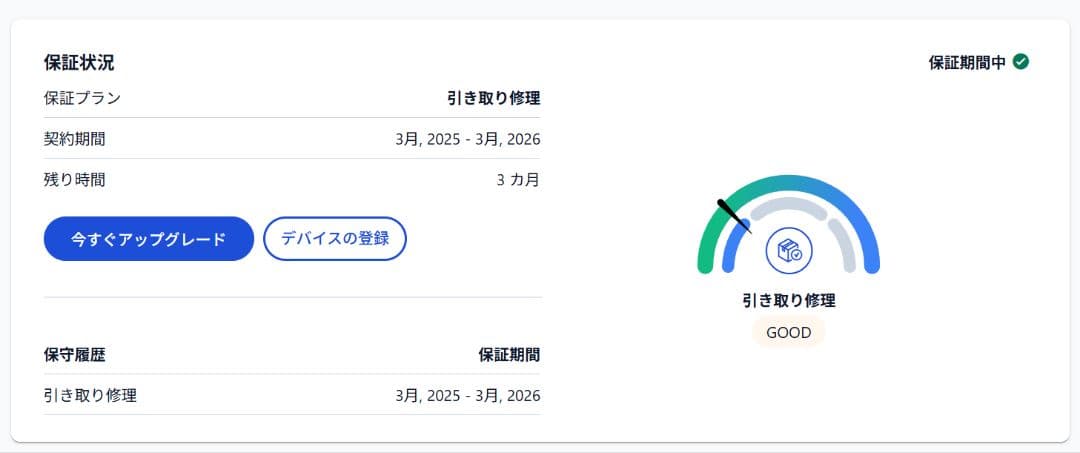Click the black needle on the gauge
Screen dimensions: 1080x453
pos(733,215)
